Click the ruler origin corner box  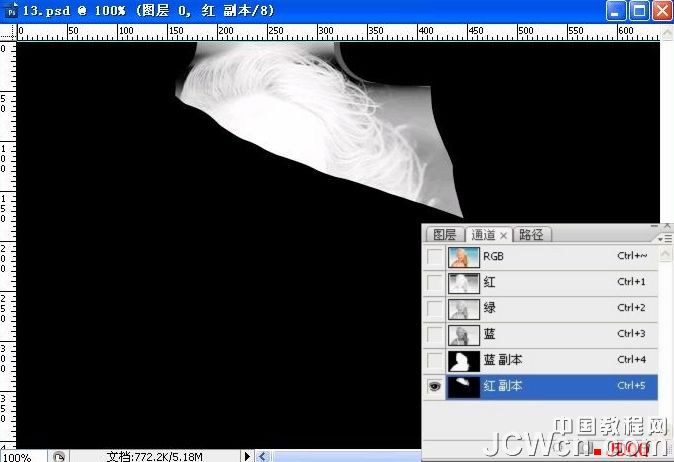tap(8, 32)
